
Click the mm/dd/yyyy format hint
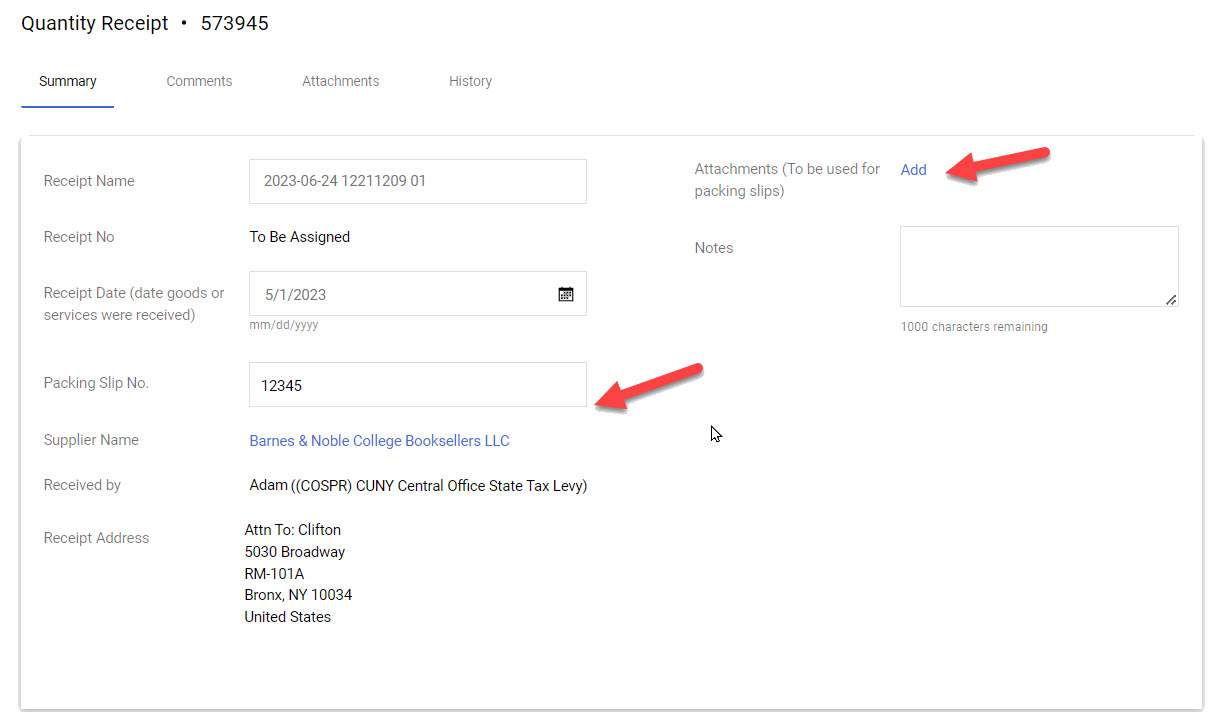point(284,324)
